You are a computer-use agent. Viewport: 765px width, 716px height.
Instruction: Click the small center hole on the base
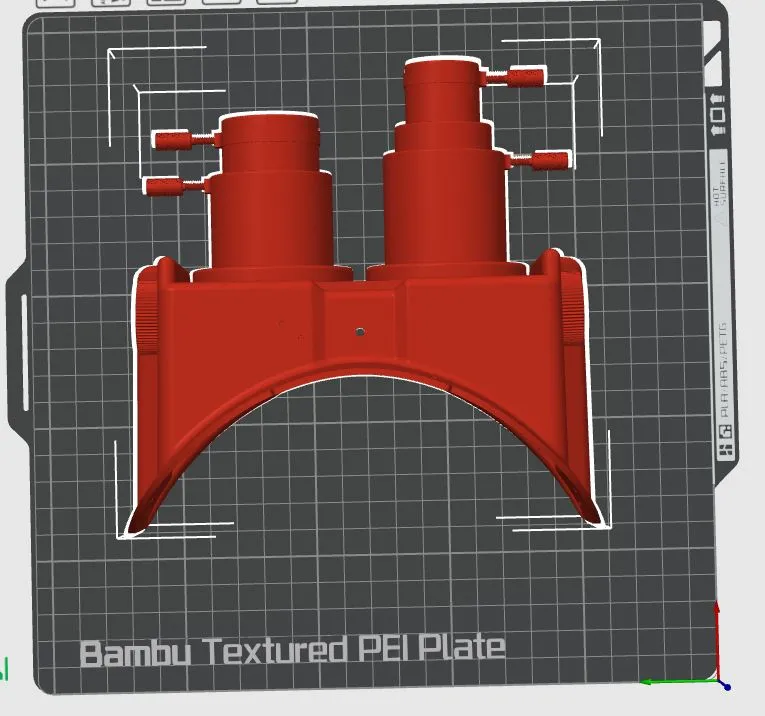(360, 332)
